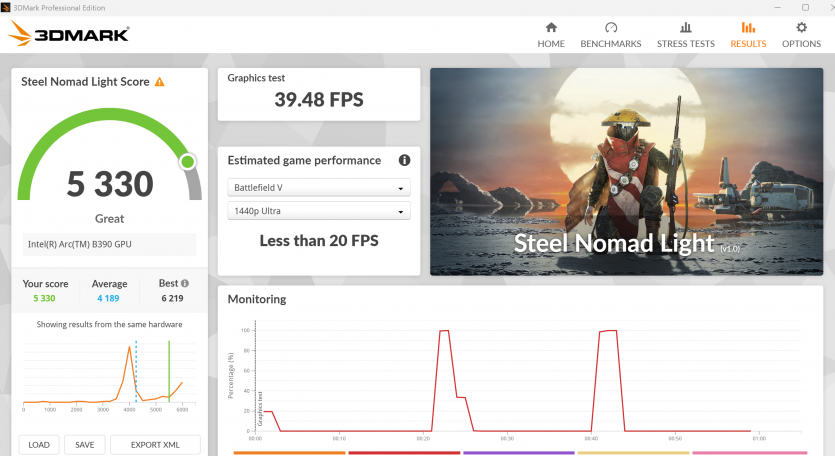Image resolution: width=835 pixels, height=456 pixels.
Task: Click the orange legend bar below the Monitoring chart
Action: tap(289, 453)
